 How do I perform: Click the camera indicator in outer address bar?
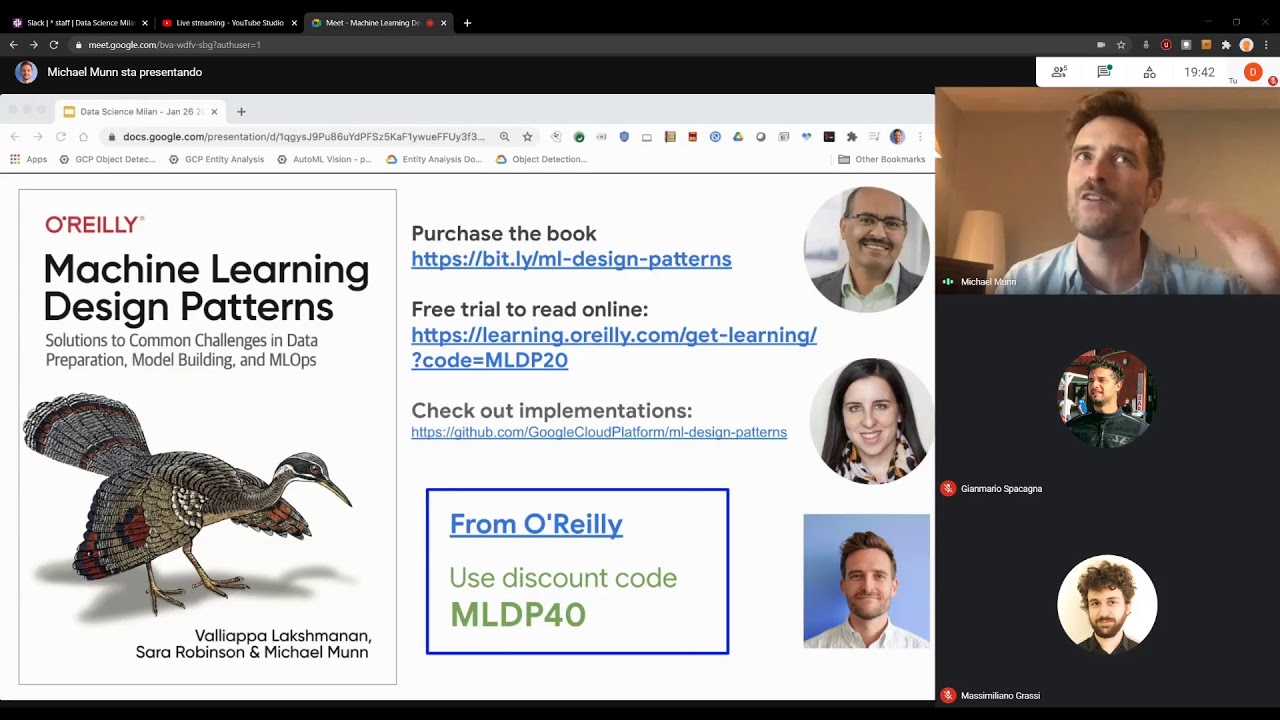pos(1101,45)
